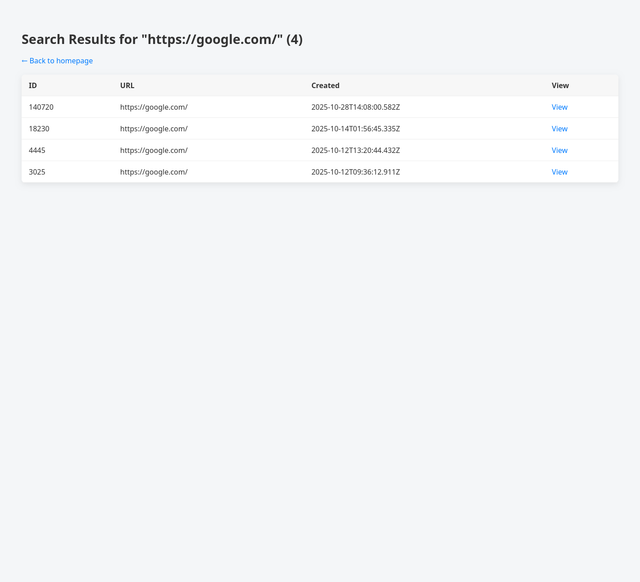Image resolution: width=640 pixels, height=582 pixels.
Task: Open View link for ID 3025
Action: click(559, 172)
